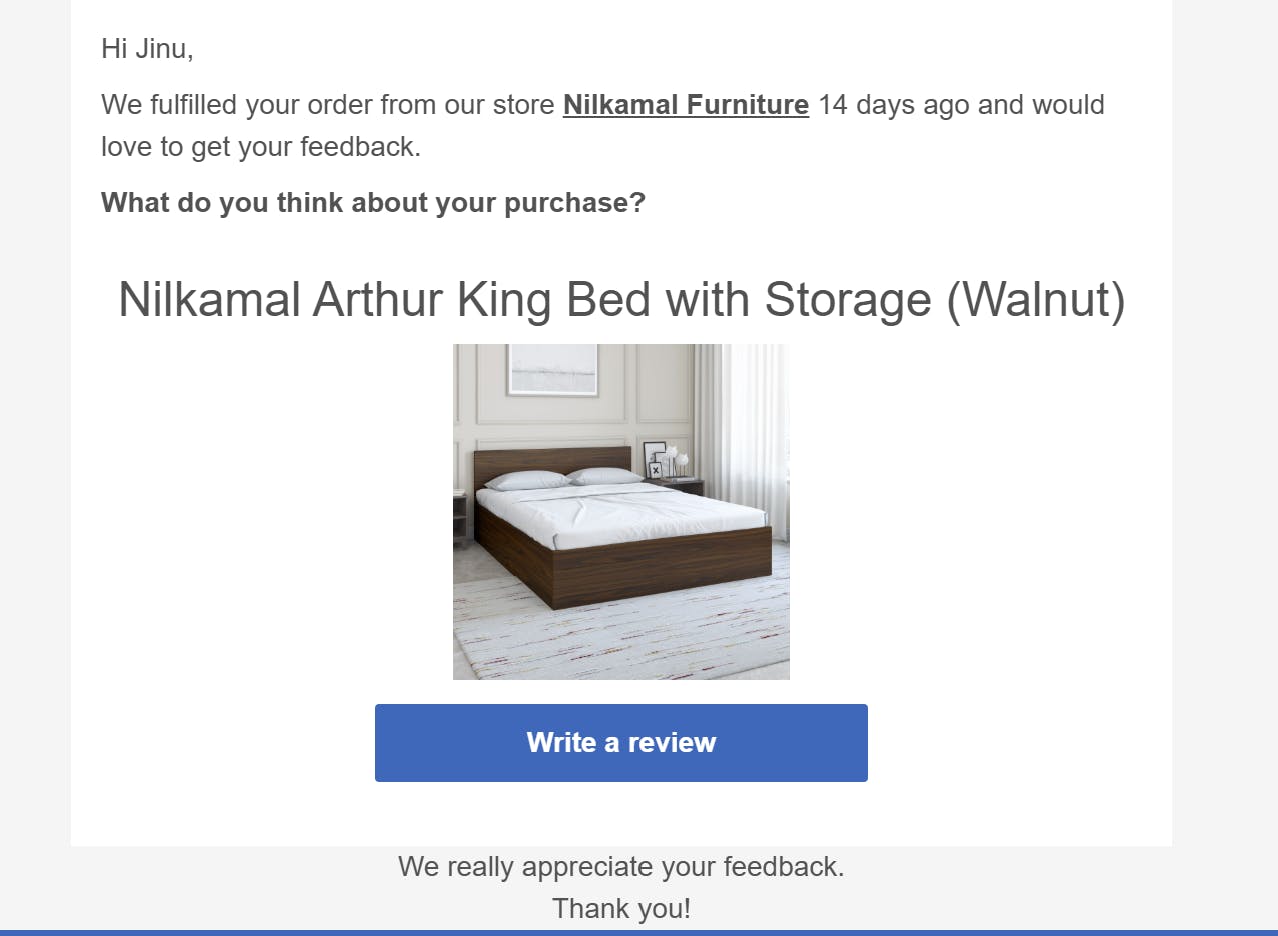Image resolution: width=1278 pixels, height=936 pixels.
Task: Select the Nilkamal Arthur King Bed title
Action: [x=621, y=299]
